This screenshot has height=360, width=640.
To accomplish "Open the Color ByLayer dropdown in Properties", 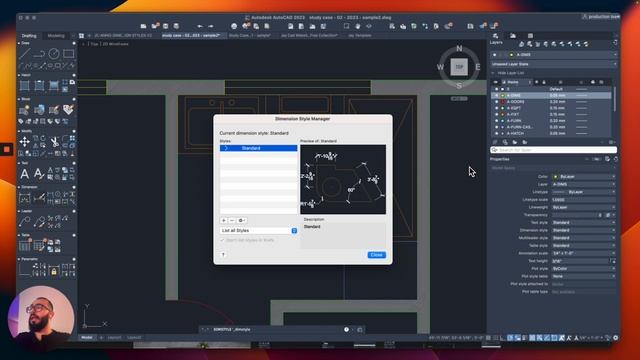I will click(x=583, y=177).
